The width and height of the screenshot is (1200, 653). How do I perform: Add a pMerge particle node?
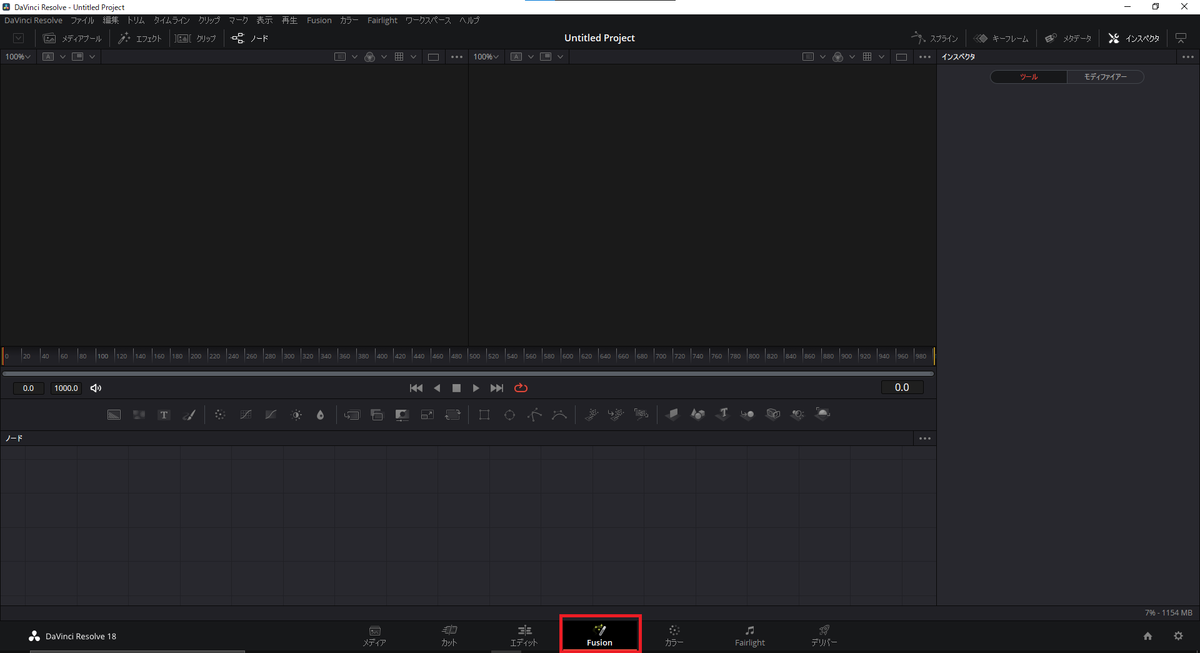point(616,414)
